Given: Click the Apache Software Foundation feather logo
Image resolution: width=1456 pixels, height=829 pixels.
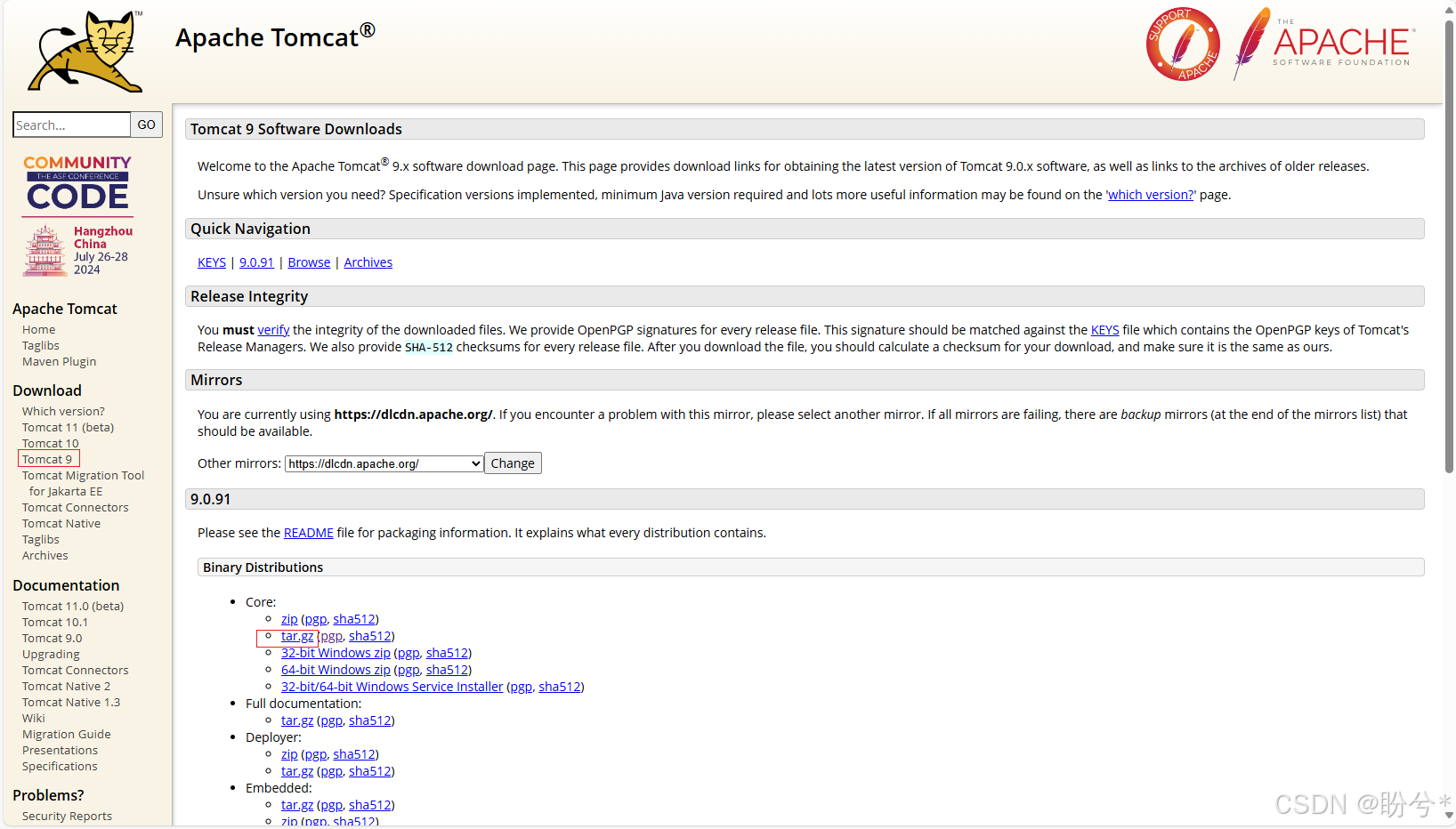Looking at the screenshot, I should pyautogui.click(x=1323, y=44).
